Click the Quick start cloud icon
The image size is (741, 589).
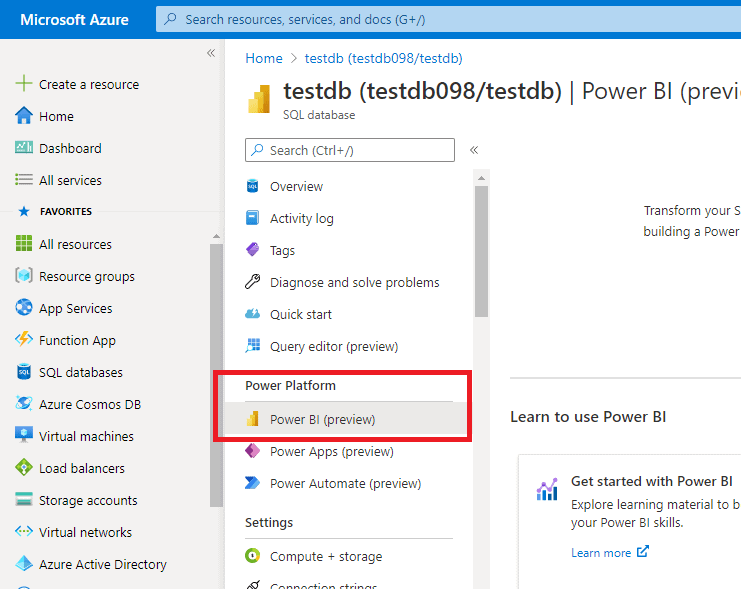coord(252,314)
